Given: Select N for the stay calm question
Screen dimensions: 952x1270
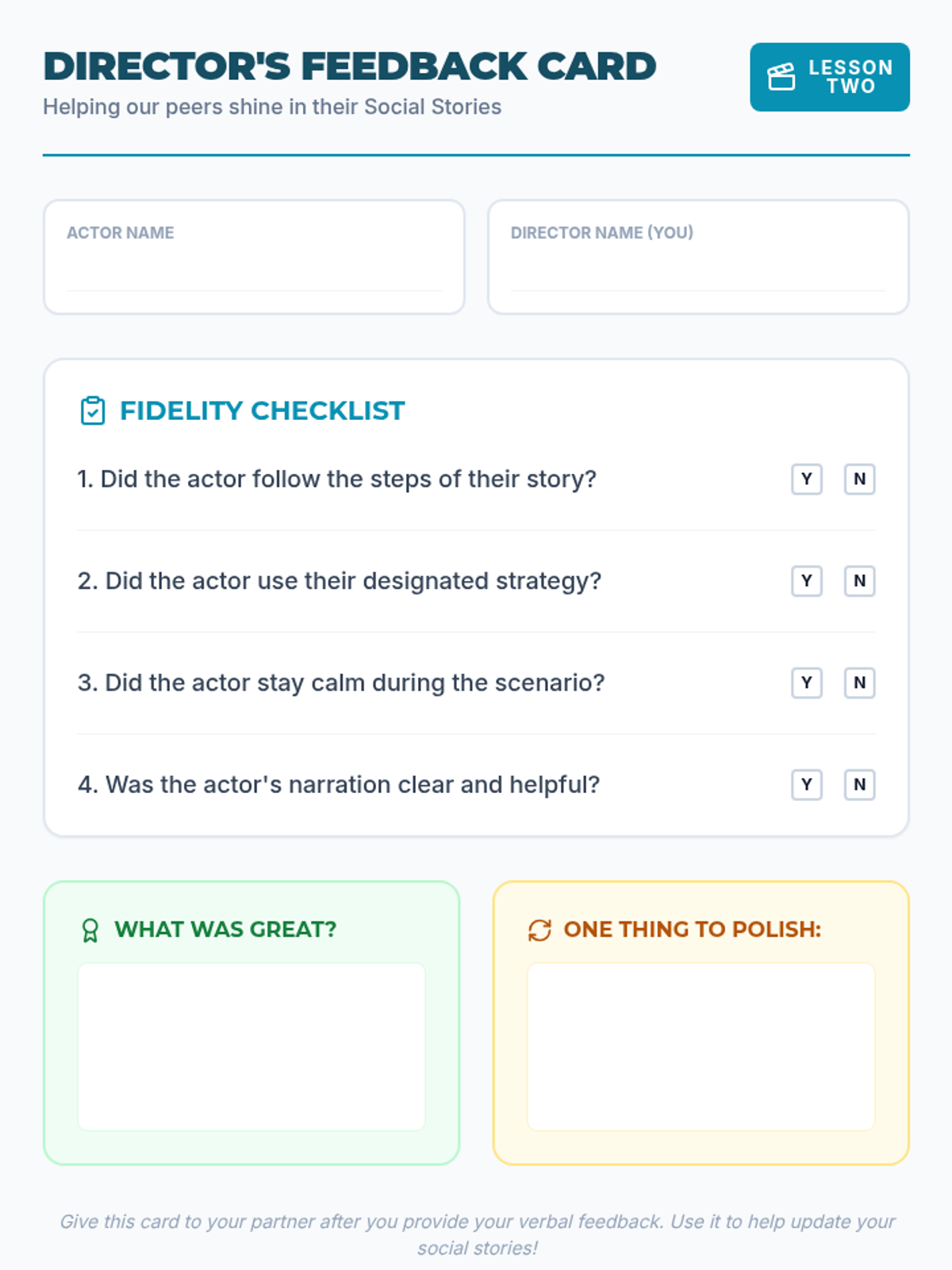Looking at the screenshot, I should [x=859, y=683].
